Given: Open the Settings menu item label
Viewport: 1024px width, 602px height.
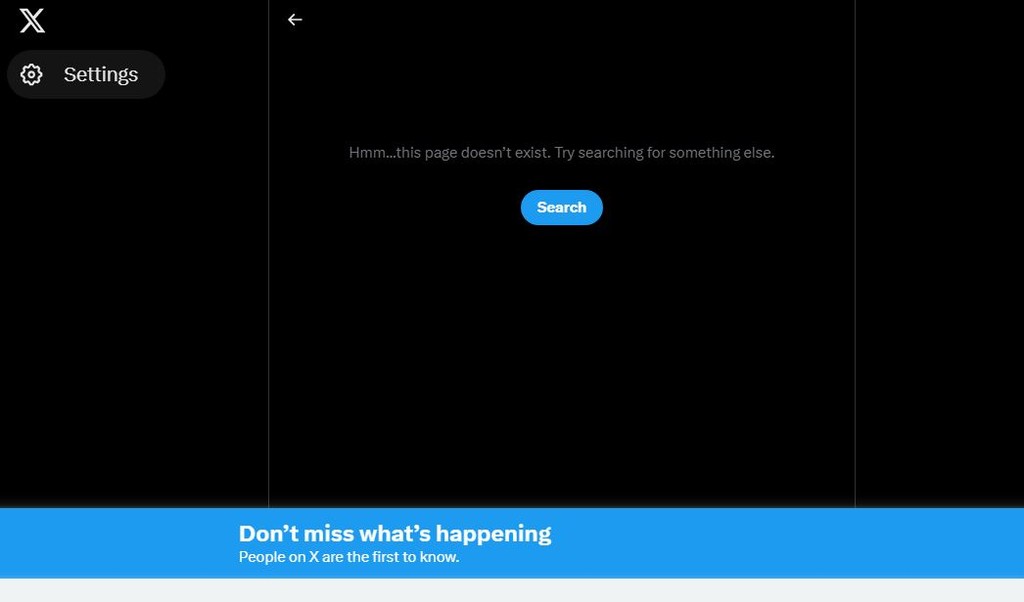Looking at the screenshot, I should 101,74.
